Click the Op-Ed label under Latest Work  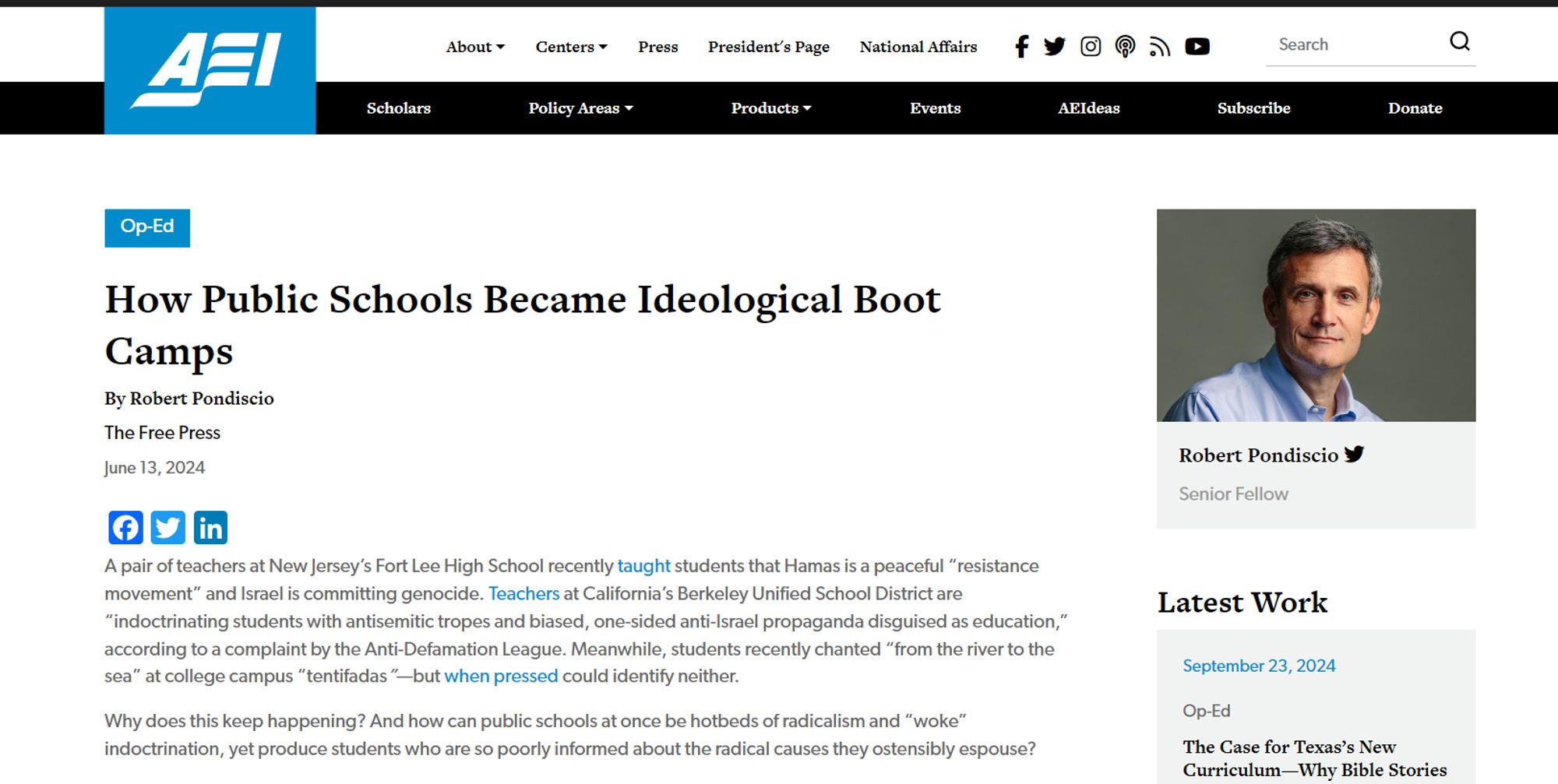(x=1206, y=711)
